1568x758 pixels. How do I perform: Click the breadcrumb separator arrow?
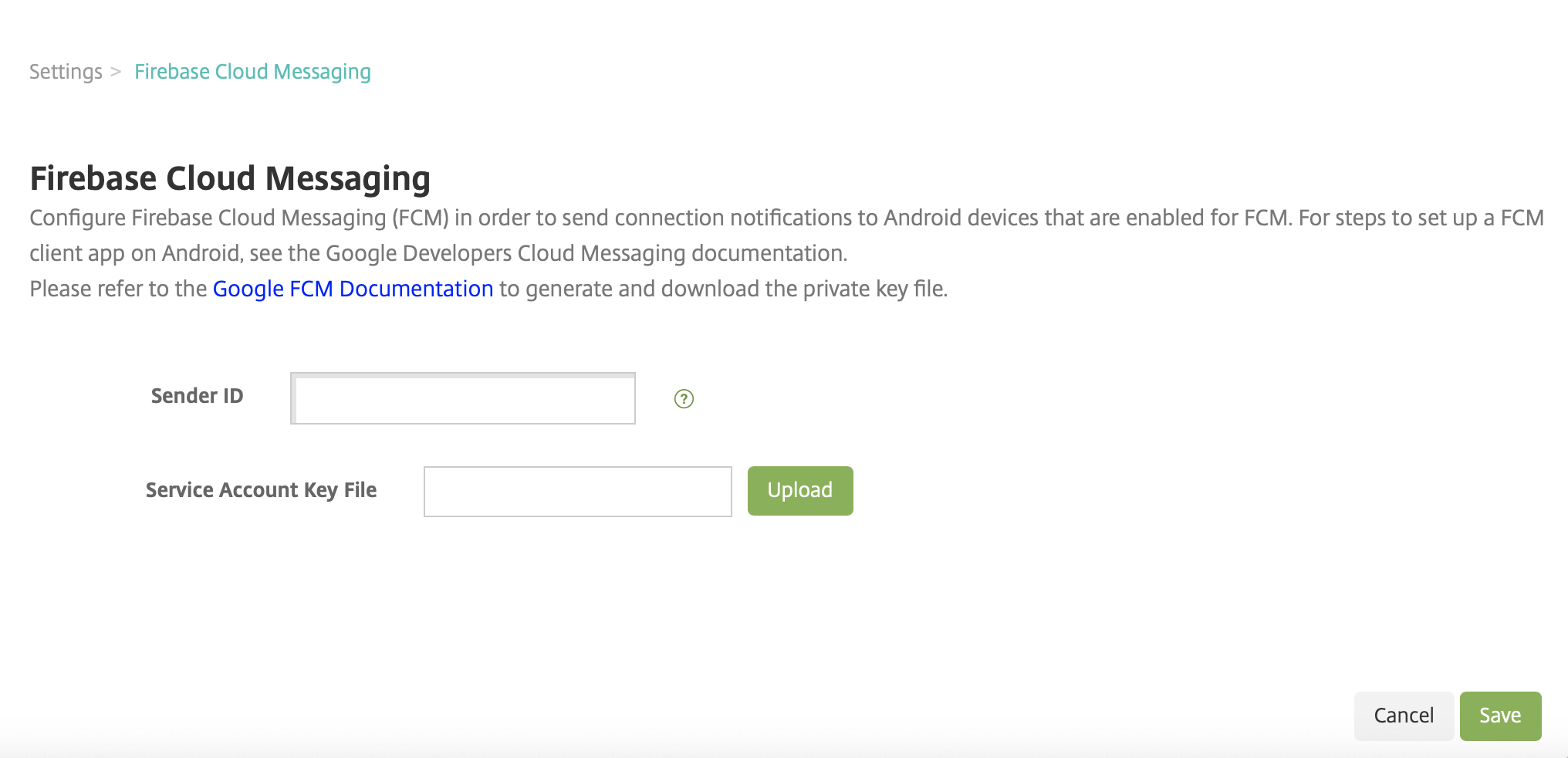coord(117,72)
